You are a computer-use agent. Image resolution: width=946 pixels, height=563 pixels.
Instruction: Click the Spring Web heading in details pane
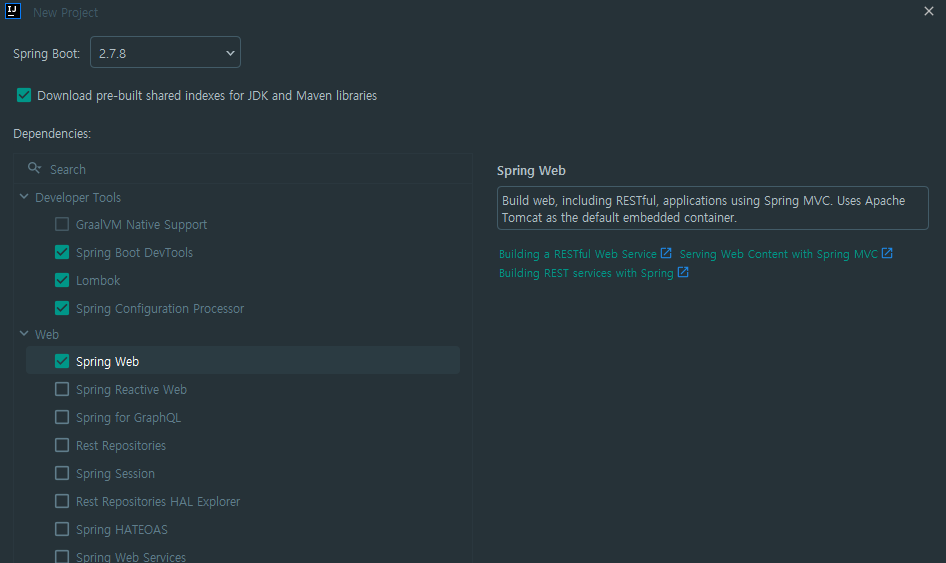(531, 171)
